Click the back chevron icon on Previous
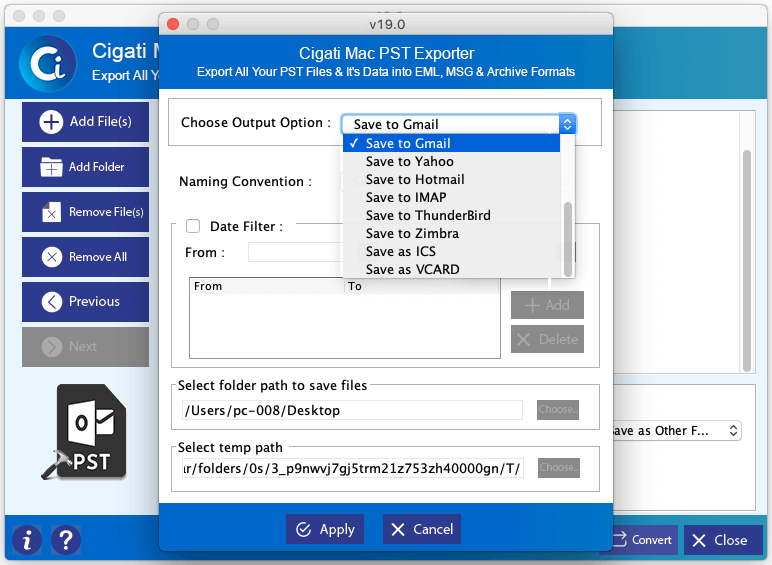The width and height of the screenshot is (772, 565). click(52, 302)
